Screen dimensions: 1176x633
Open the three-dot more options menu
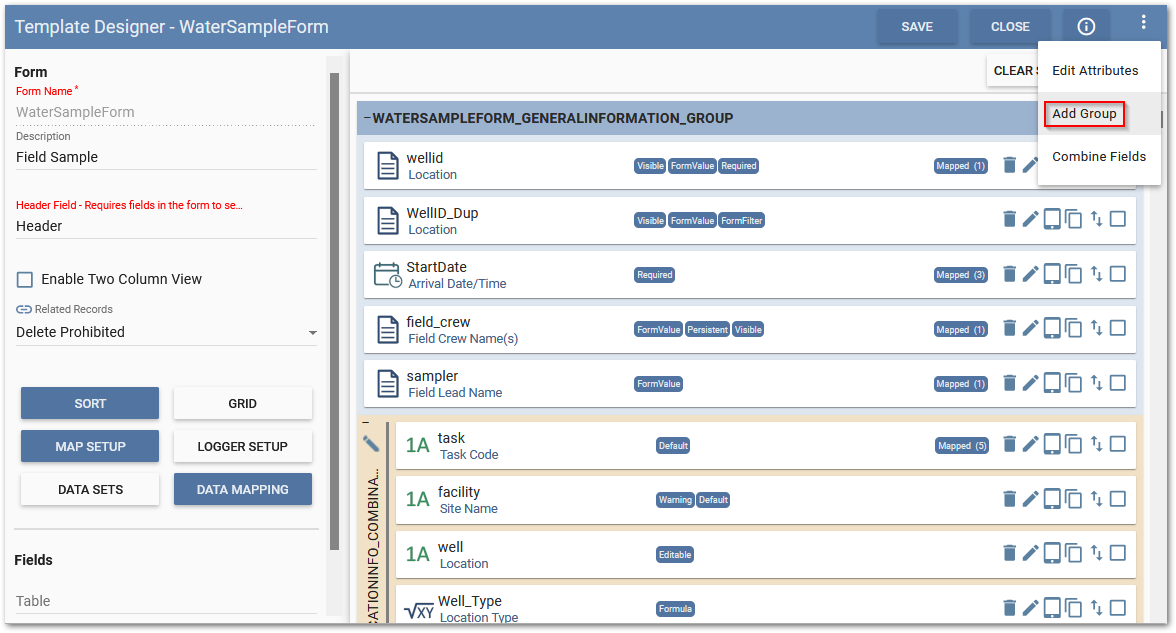pos(1143,23)
